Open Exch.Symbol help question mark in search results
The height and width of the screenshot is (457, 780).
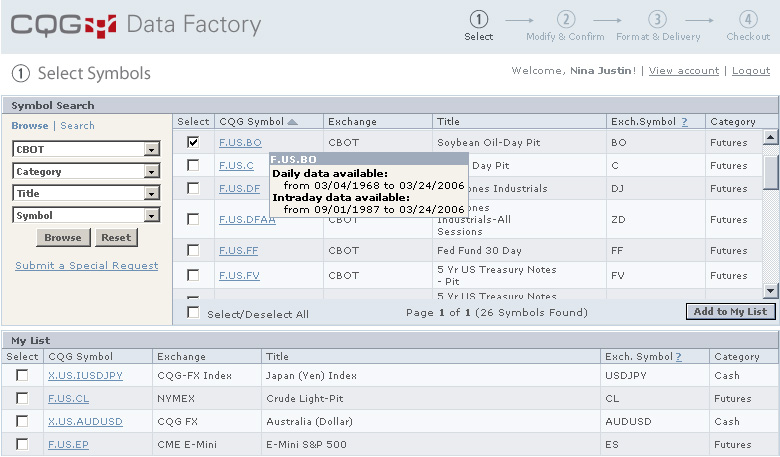(x=684, y=121)
